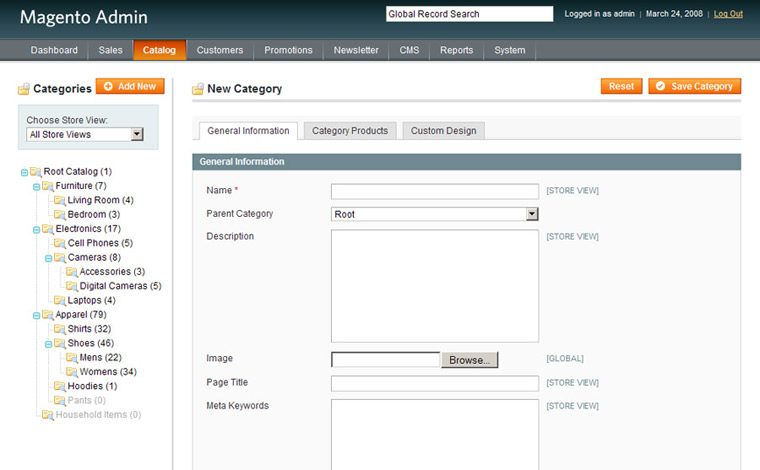Click the Shoes folder icon

pyautogui.click(x=60, y=344)
